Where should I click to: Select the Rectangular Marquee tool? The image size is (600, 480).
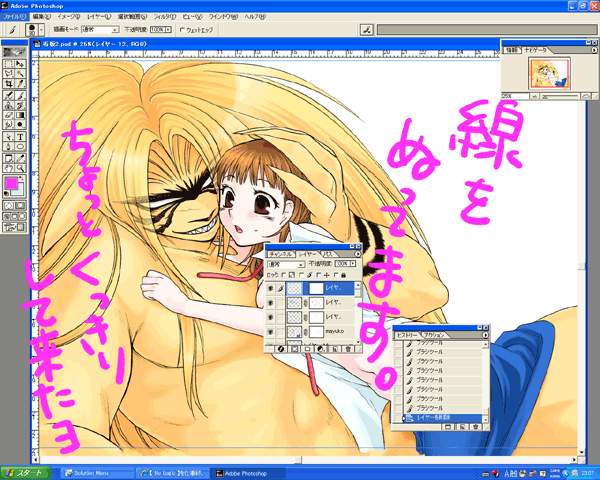tap(9, 64)
